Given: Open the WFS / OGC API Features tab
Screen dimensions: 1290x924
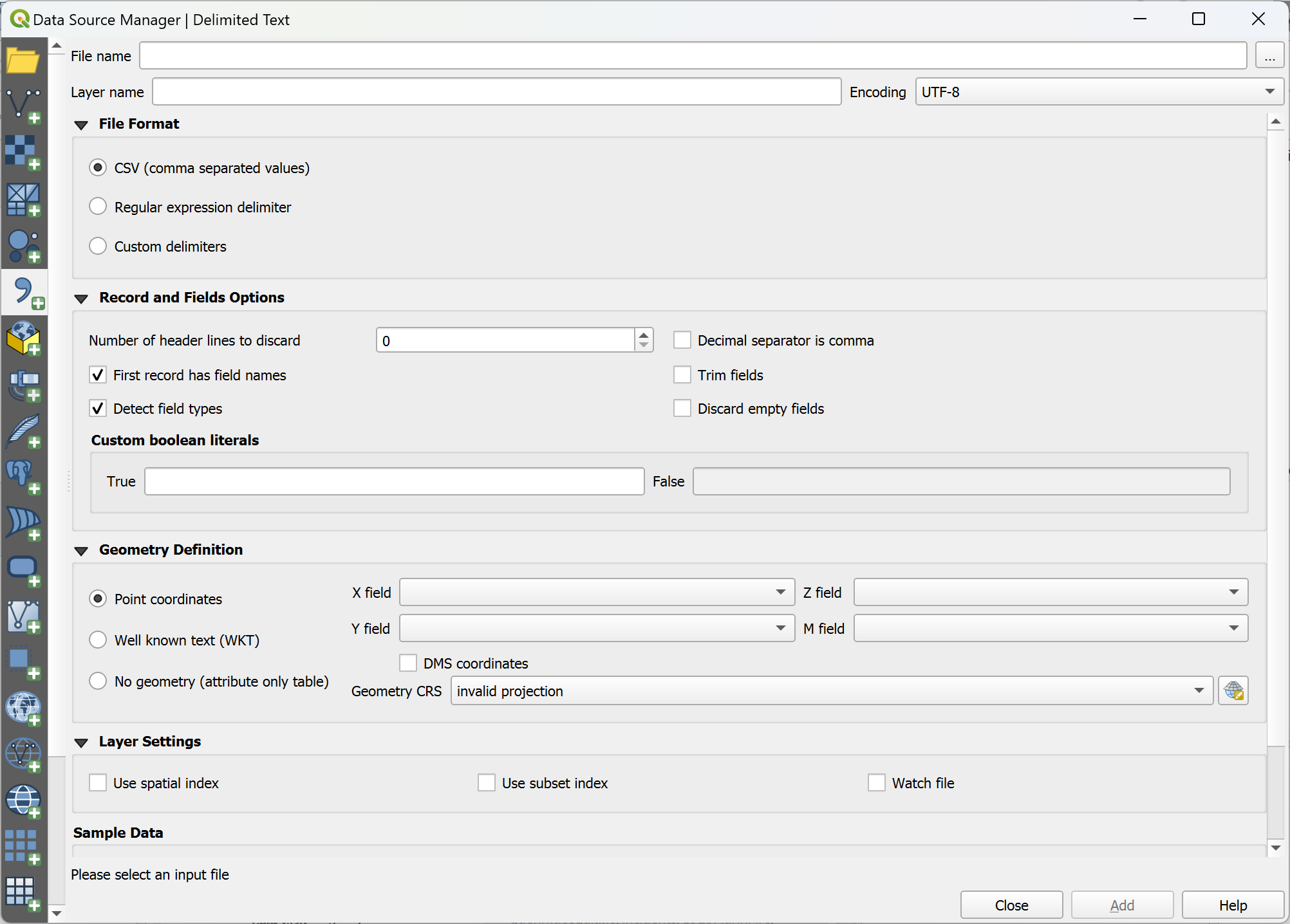Looking at the screenshot, I should [24, 755].
